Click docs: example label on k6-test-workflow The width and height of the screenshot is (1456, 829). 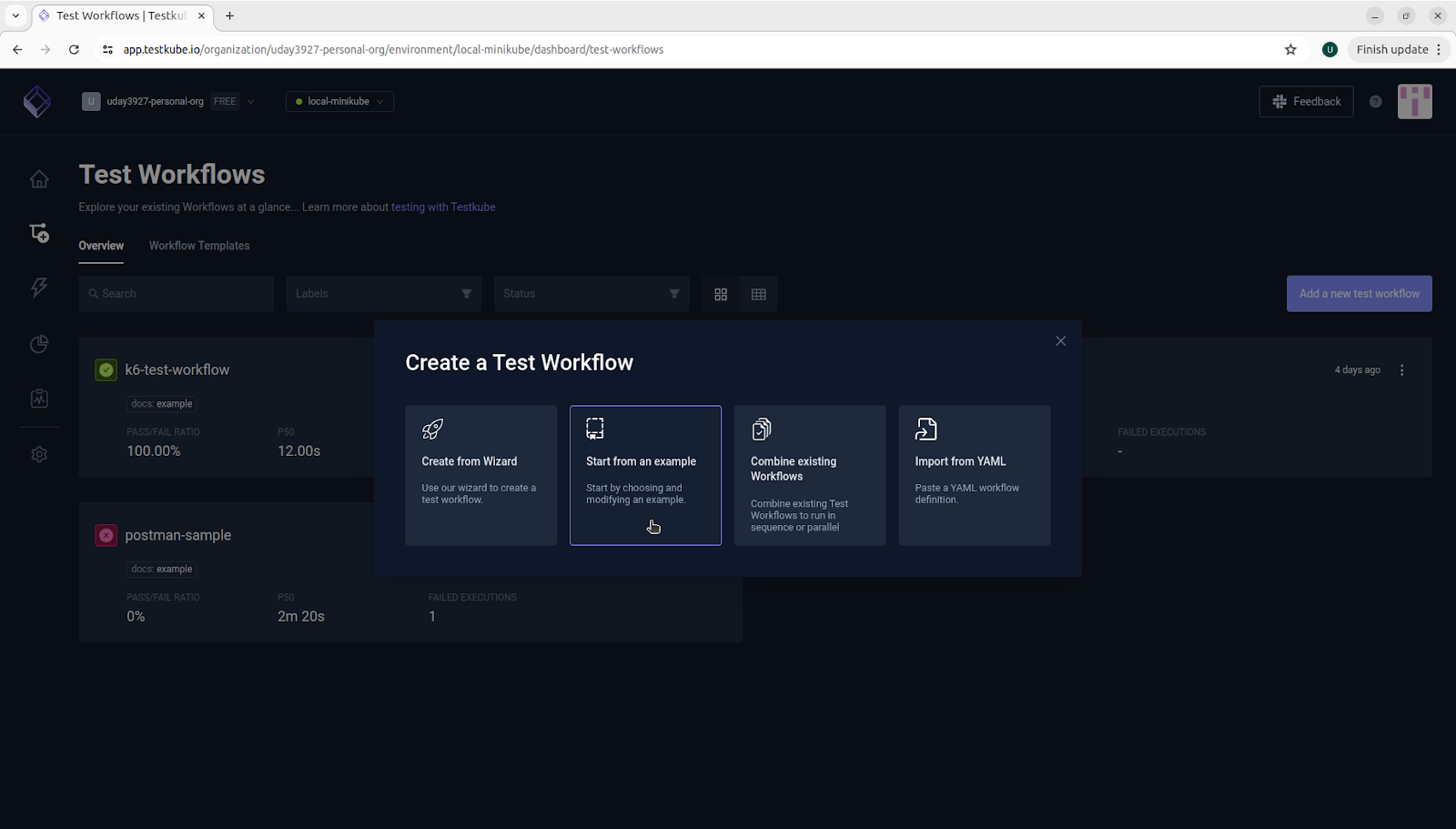click(162, 404)
